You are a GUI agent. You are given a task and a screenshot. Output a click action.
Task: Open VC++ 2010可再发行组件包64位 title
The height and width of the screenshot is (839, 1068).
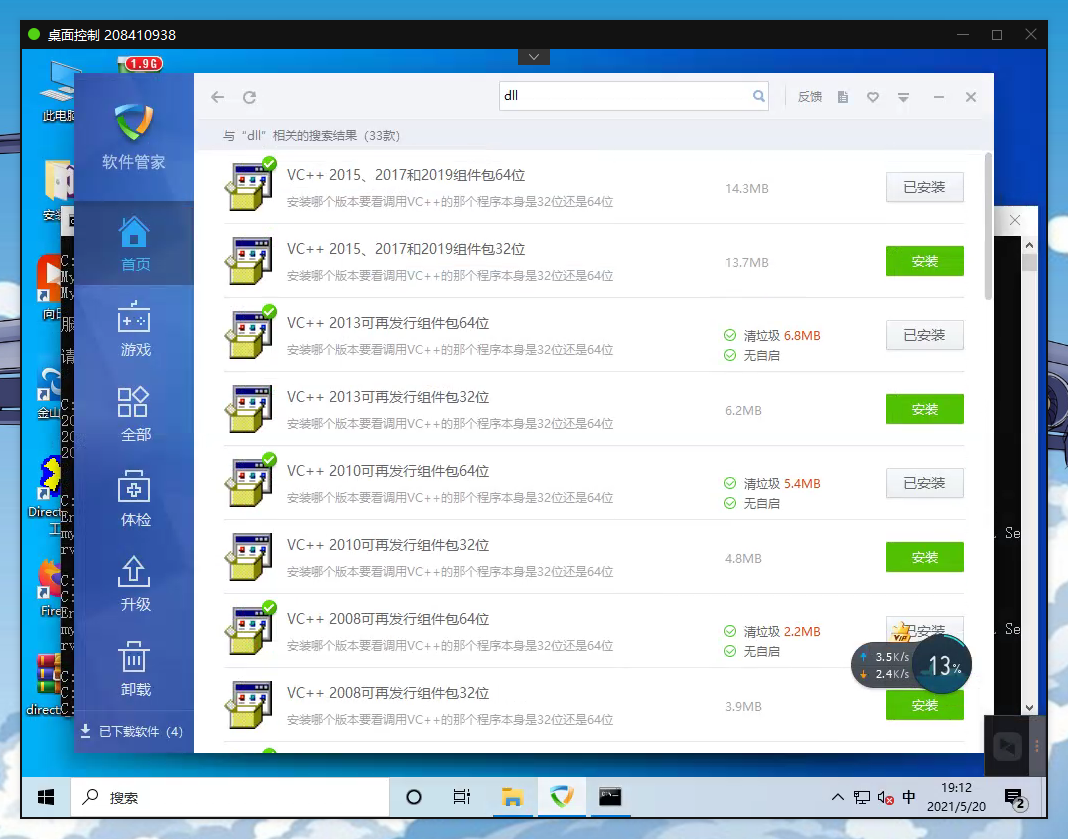388,471
